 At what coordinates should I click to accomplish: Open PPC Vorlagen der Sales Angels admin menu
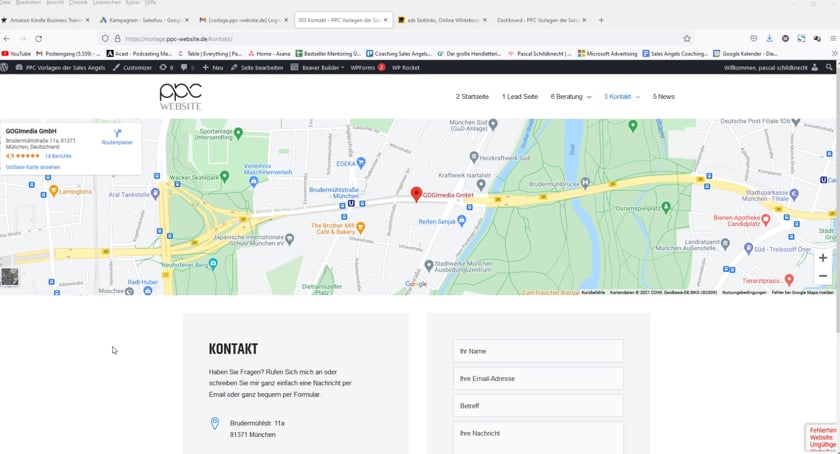tap(61, 68)
